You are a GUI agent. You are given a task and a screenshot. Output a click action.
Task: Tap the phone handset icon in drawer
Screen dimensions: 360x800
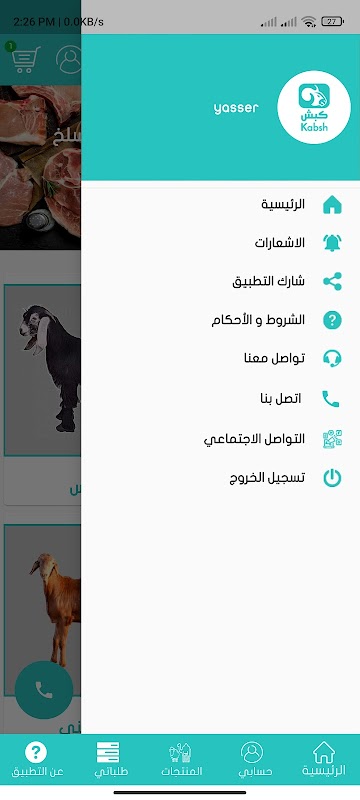(331, 399)
